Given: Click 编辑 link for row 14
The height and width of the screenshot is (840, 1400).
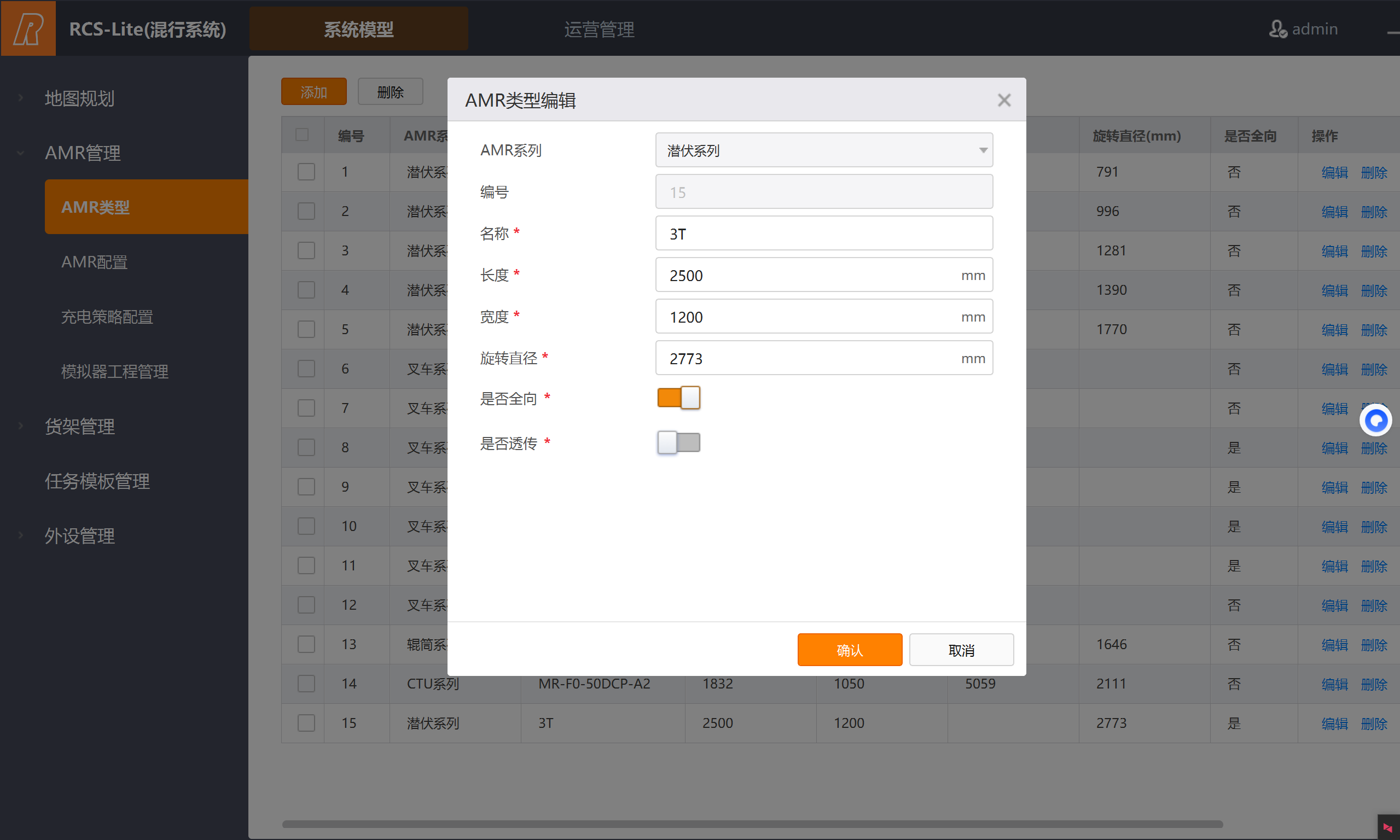Looking at the screenshot, I should 1334,684.
